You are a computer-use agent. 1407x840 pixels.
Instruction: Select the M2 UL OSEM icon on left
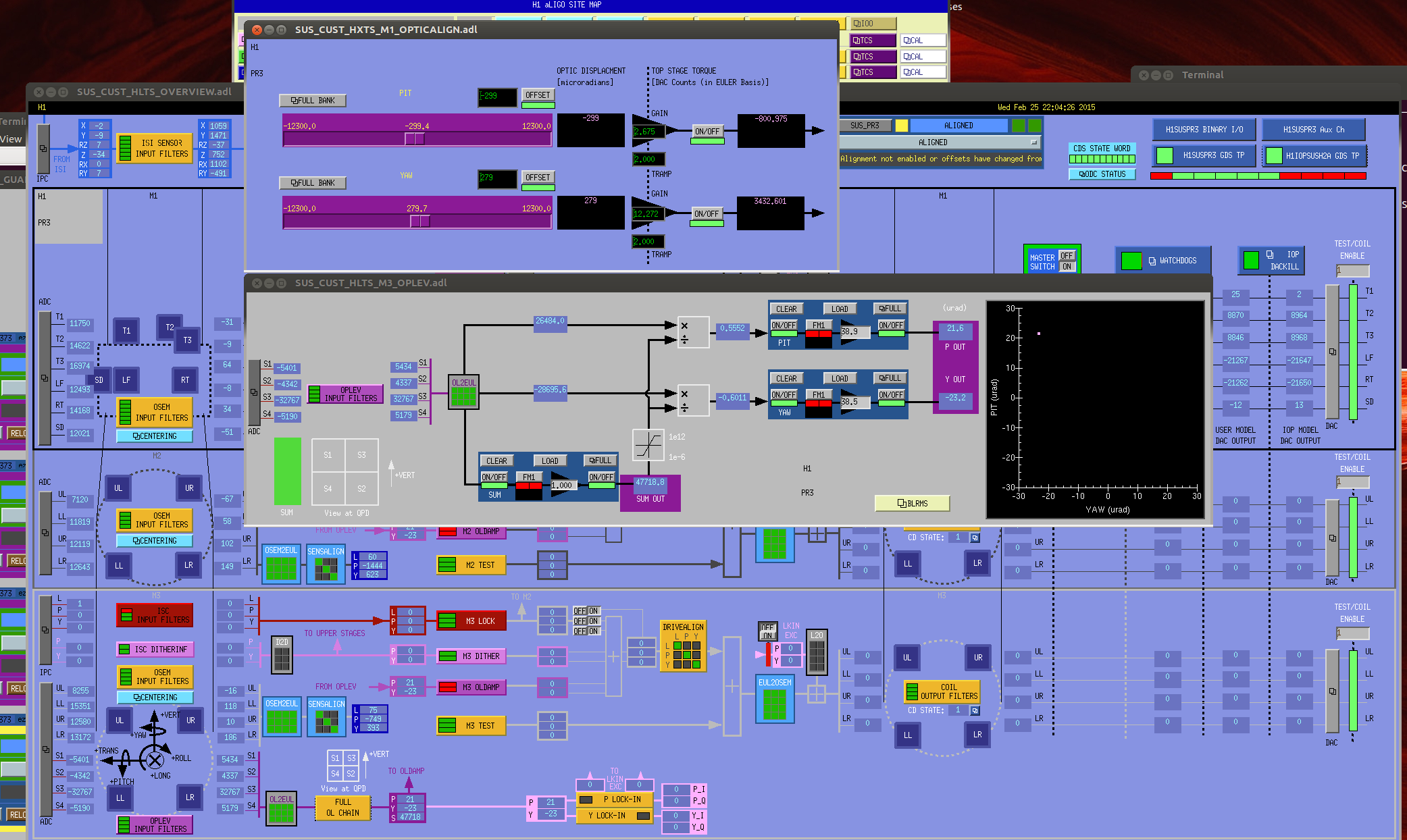pos(118,488)
